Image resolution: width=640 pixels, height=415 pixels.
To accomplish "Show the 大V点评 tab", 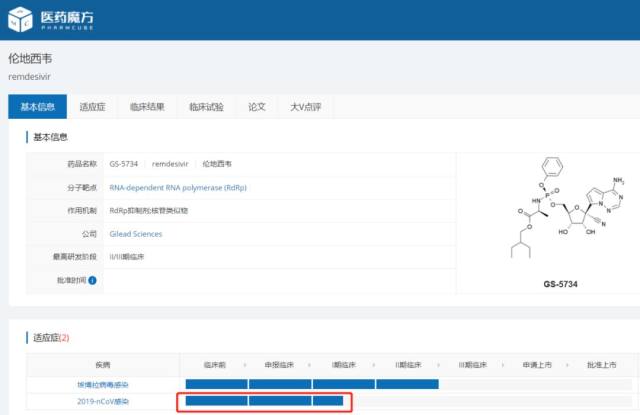I will (305, 107).
